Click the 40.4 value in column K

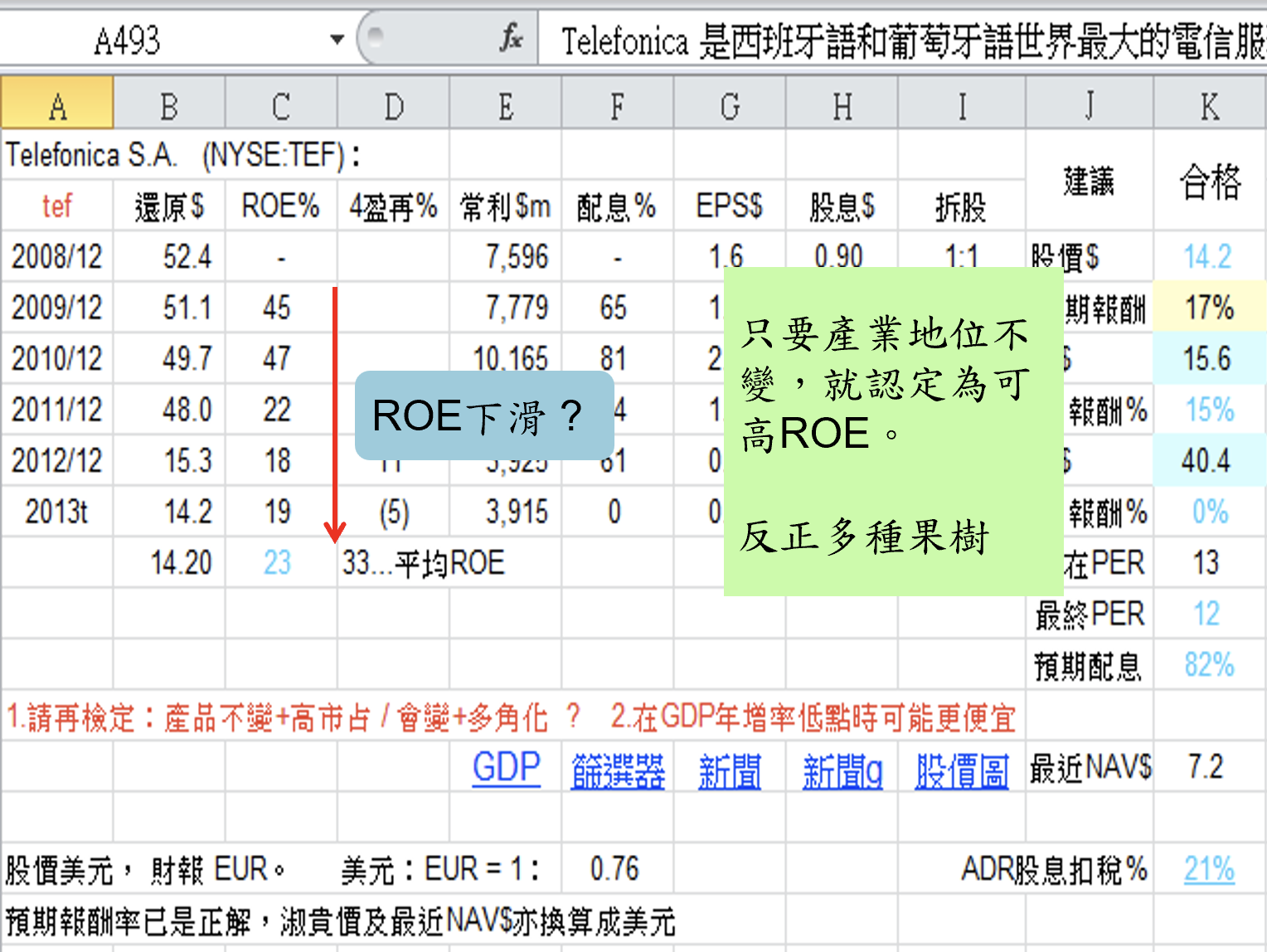(x=1207, y=460)
